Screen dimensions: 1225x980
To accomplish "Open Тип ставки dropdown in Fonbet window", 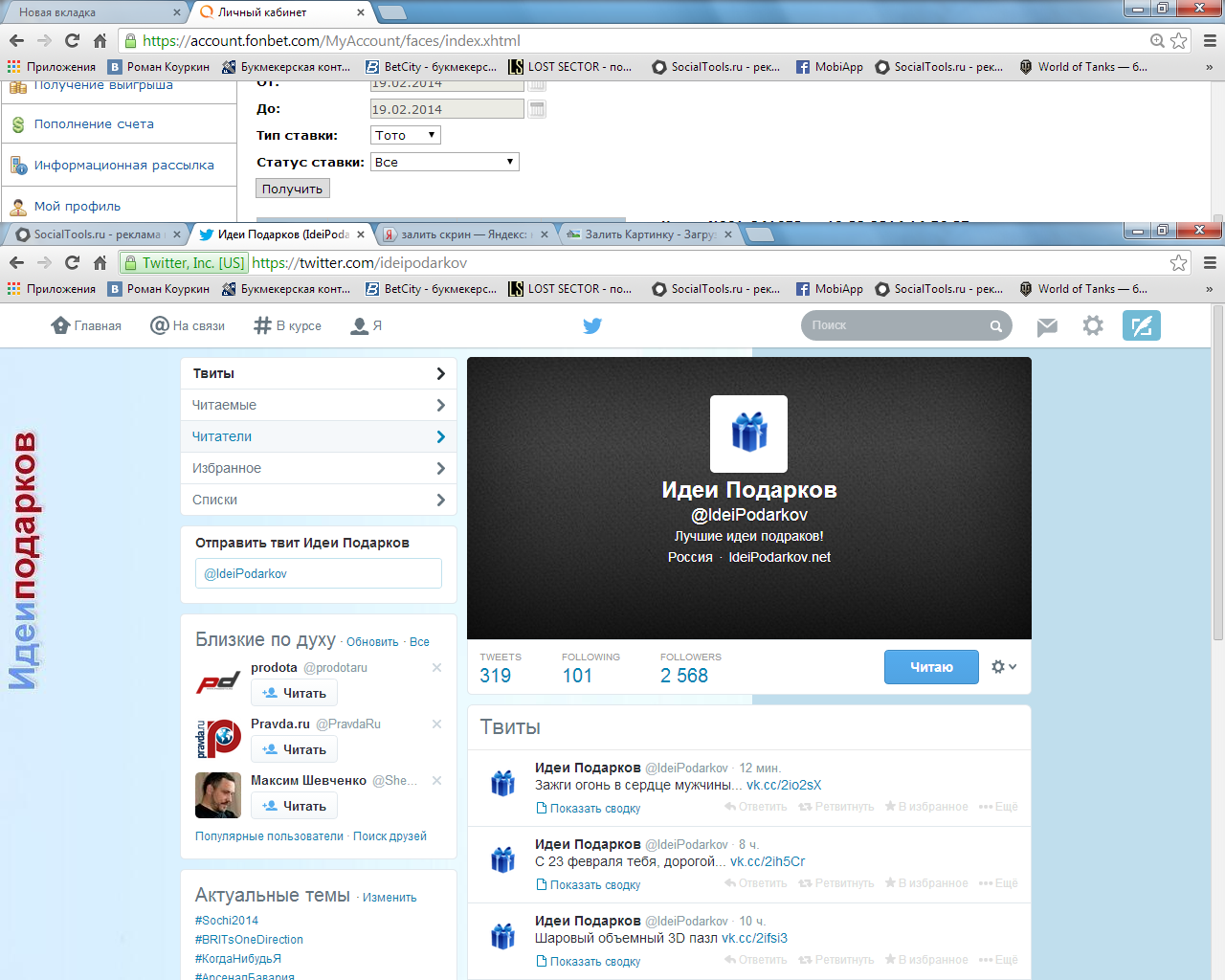I will click(x=405, y=135).
